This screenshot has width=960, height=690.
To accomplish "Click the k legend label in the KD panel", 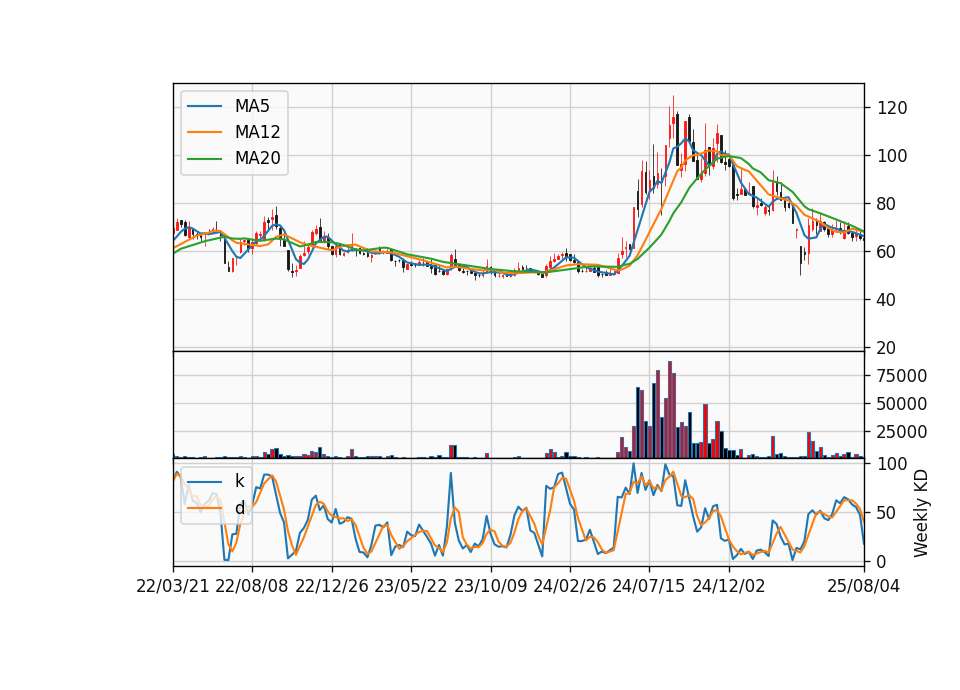I will 239,481.
